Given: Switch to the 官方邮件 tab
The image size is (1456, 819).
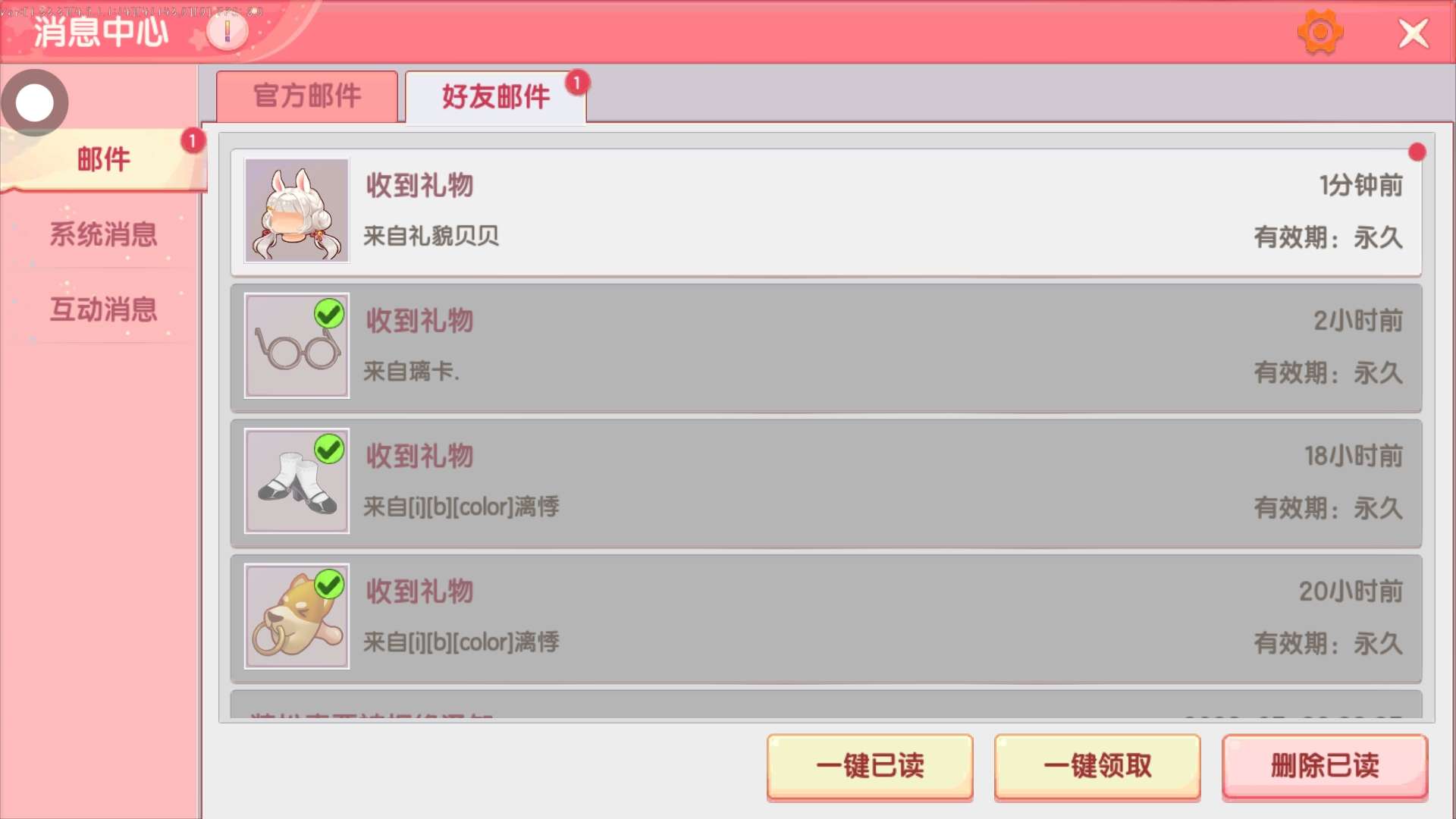Looking at the screenshot, I should [x=307, y=96].
